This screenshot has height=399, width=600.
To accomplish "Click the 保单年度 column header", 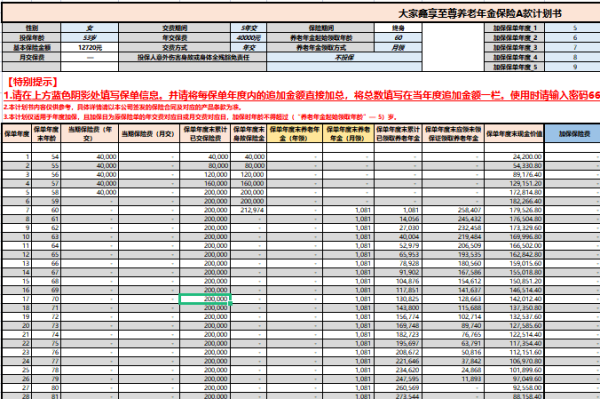I will point(17,134).
